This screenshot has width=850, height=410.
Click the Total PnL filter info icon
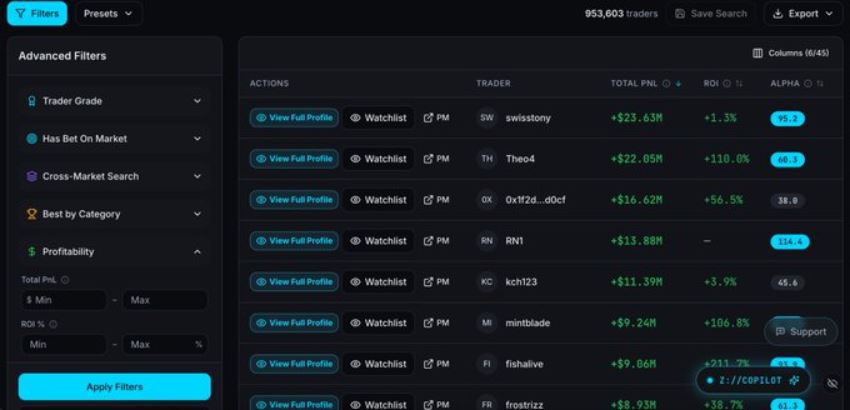pyautogui.click(x=65, y=280)
